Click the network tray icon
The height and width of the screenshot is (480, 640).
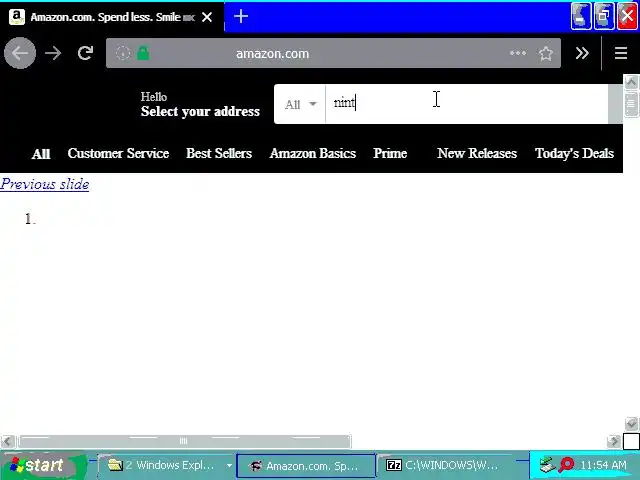point(547,465)
